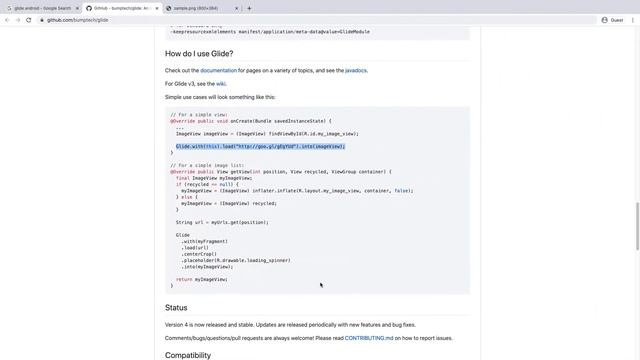The height and width of the screenshot is (360, 640).
Task: Open the CONTRIBUTING.md link
Action: pyautogui.click(x=369, y=338)
